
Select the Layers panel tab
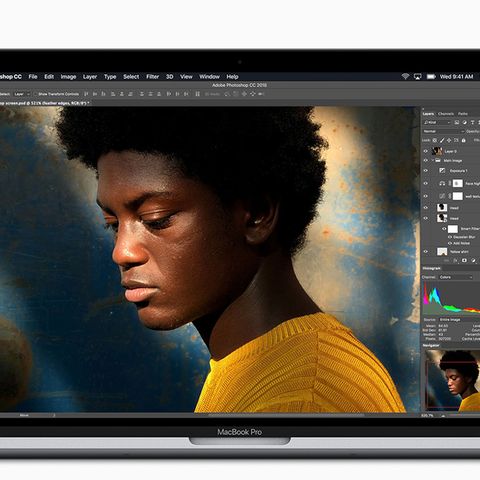click(x=428, y=114)
